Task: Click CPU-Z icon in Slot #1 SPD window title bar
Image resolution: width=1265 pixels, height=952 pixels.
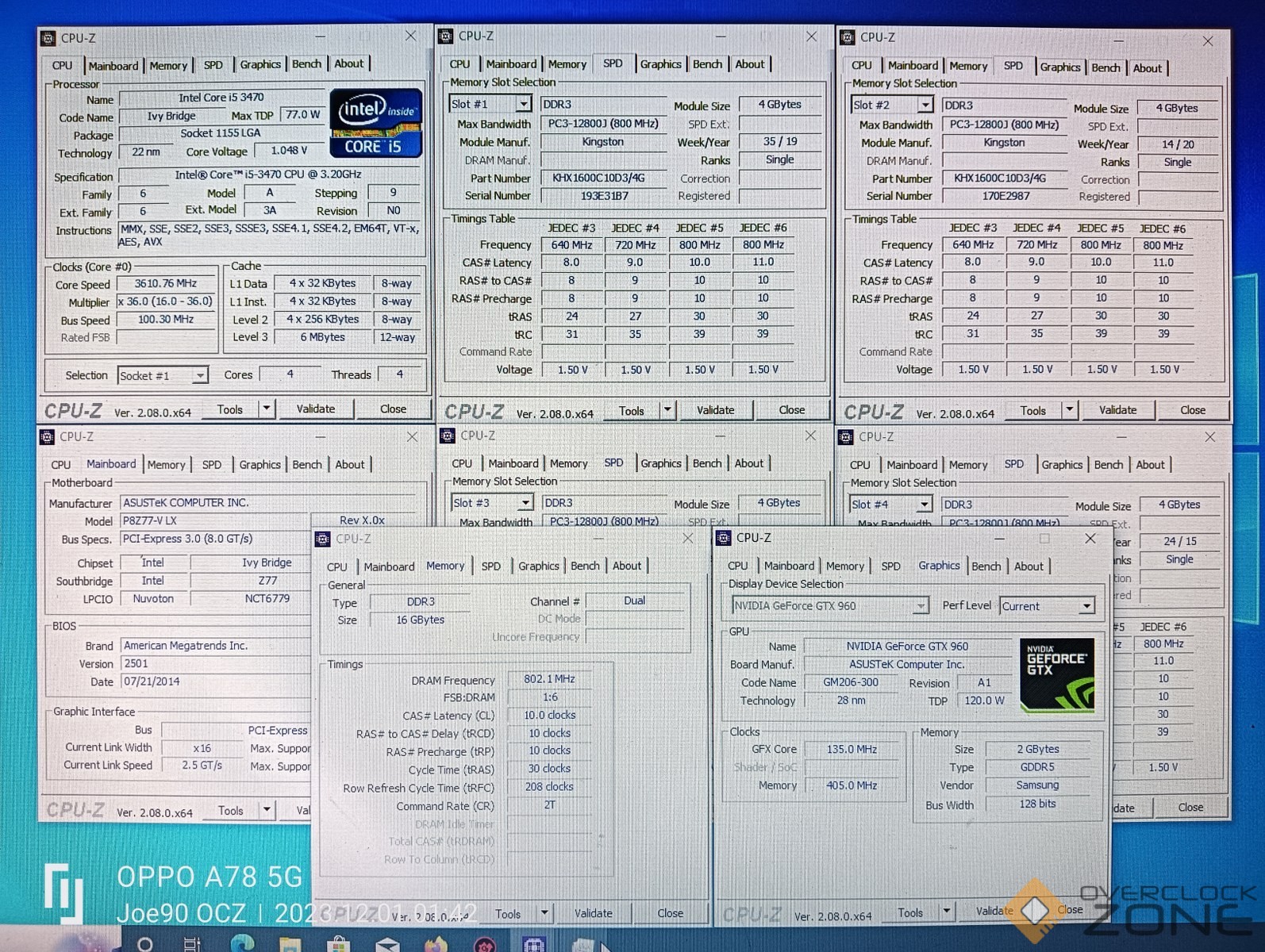Action: point(446,36)
